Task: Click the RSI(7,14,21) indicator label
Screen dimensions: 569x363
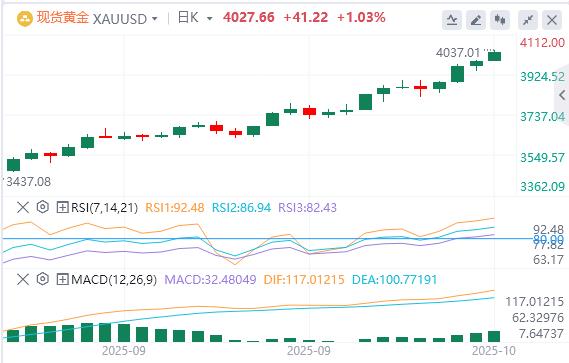Action: [105, 208]
